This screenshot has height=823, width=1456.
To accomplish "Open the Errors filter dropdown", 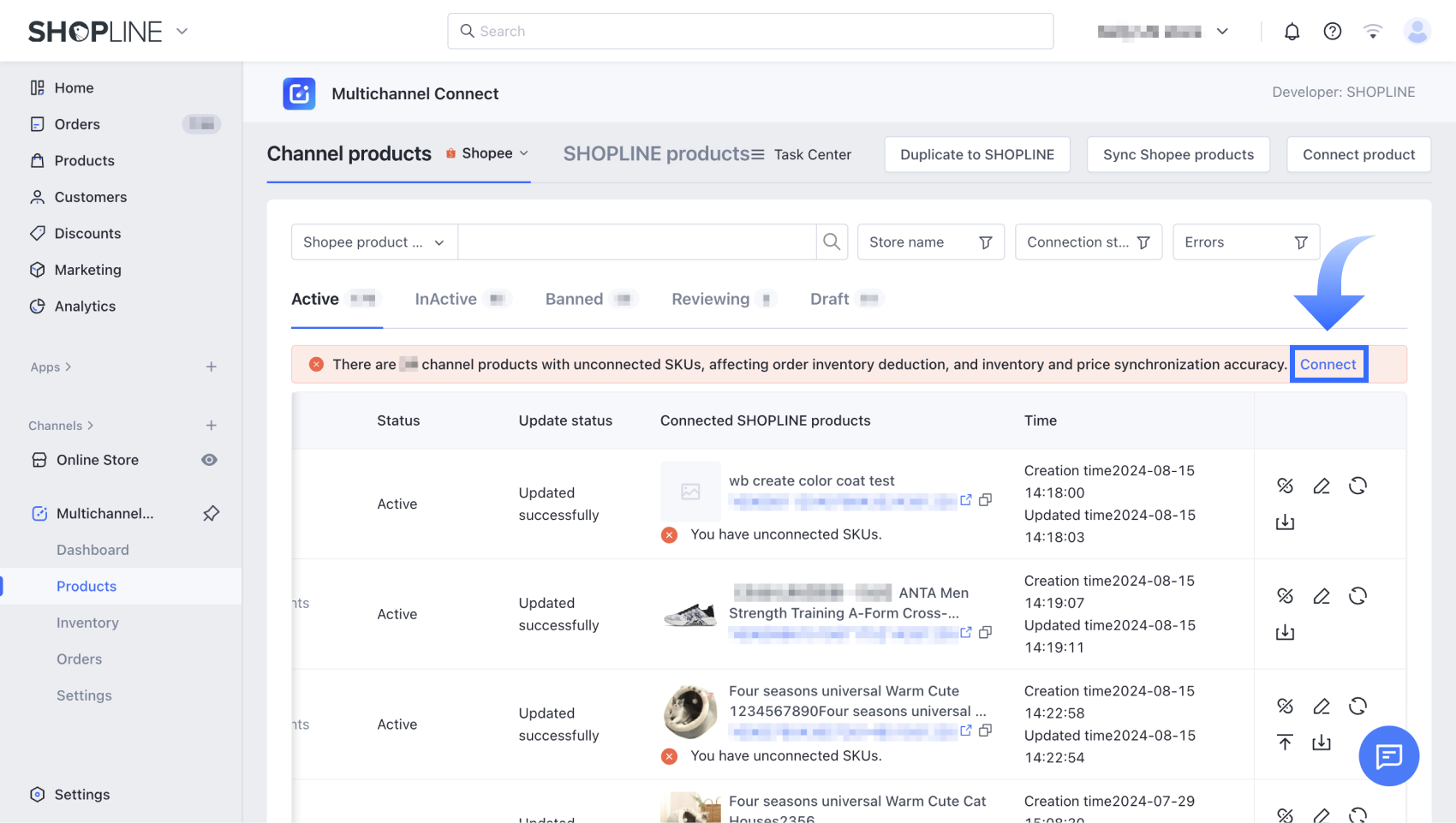I will (x=1245, y=242).
